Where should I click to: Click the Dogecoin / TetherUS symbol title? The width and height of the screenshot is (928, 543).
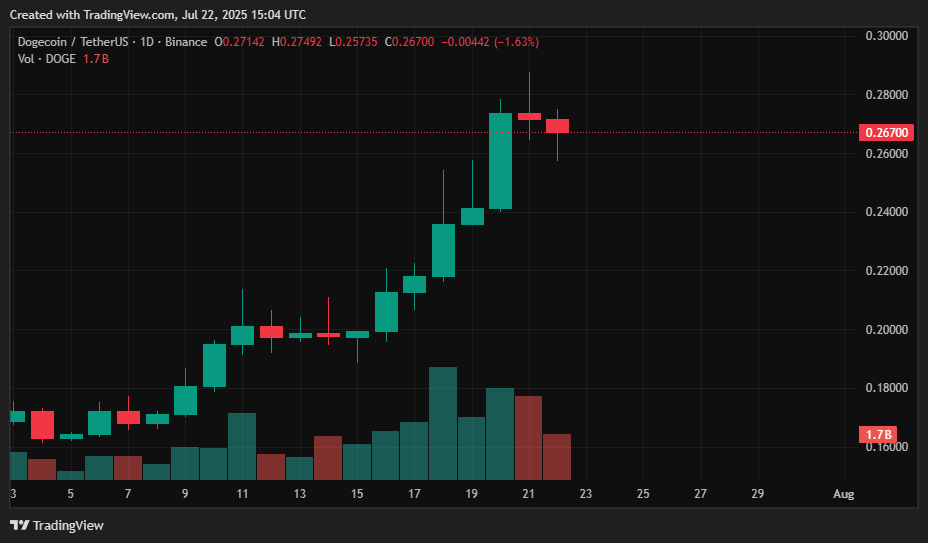[x=77, y=42]
